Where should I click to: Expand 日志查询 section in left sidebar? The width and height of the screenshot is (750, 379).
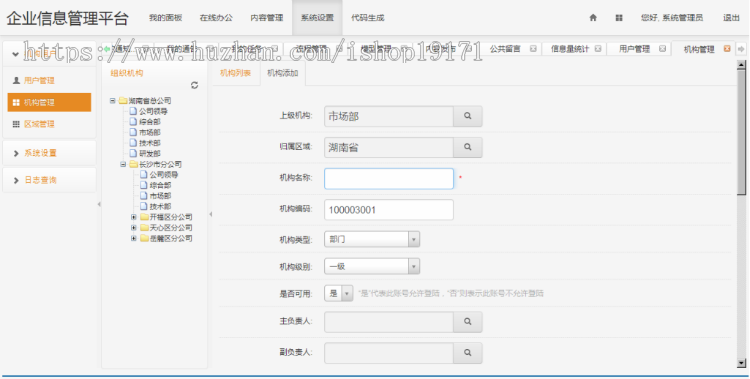tap(49, 180)
